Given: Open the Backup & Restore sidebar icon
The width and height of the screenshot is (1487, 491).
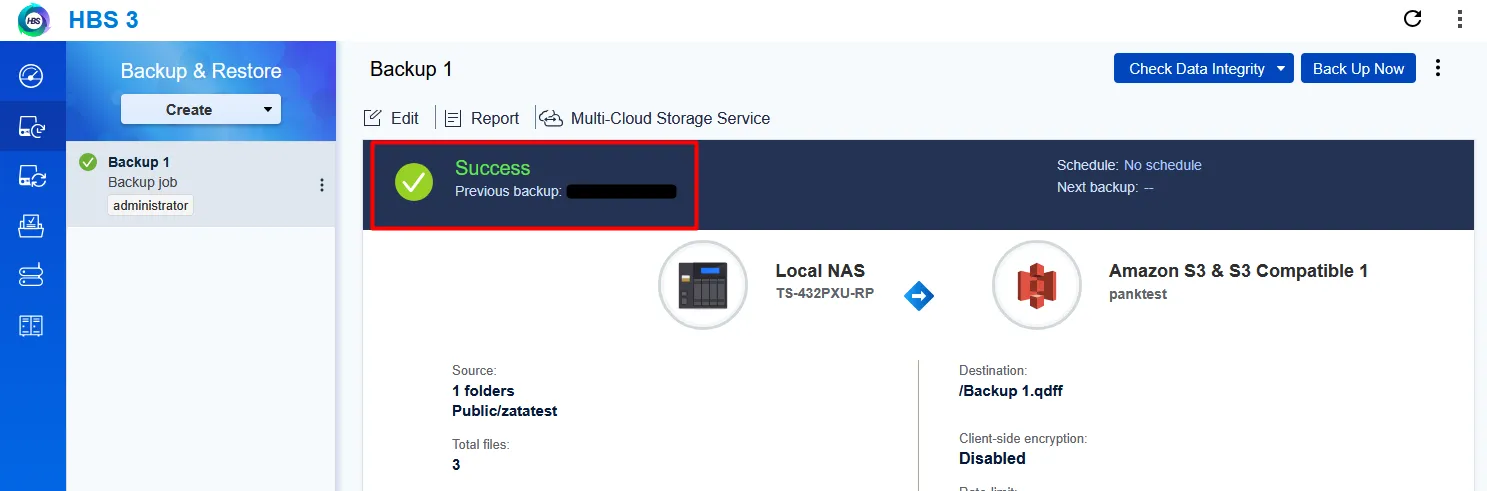Looking at the screenshot, I should point(32,127).
